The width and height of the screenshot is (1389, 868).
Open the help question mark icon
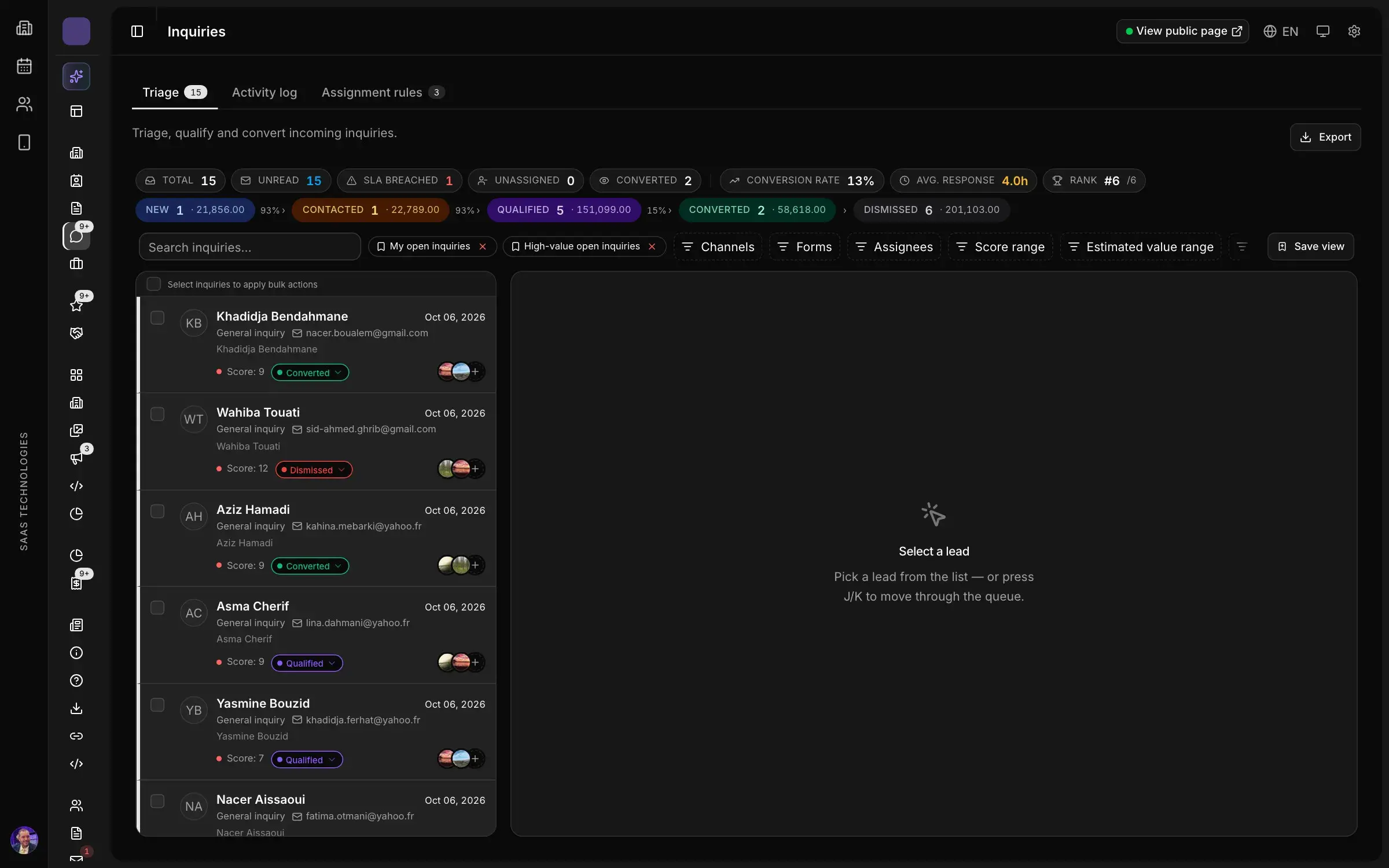[x=76, y=681]
